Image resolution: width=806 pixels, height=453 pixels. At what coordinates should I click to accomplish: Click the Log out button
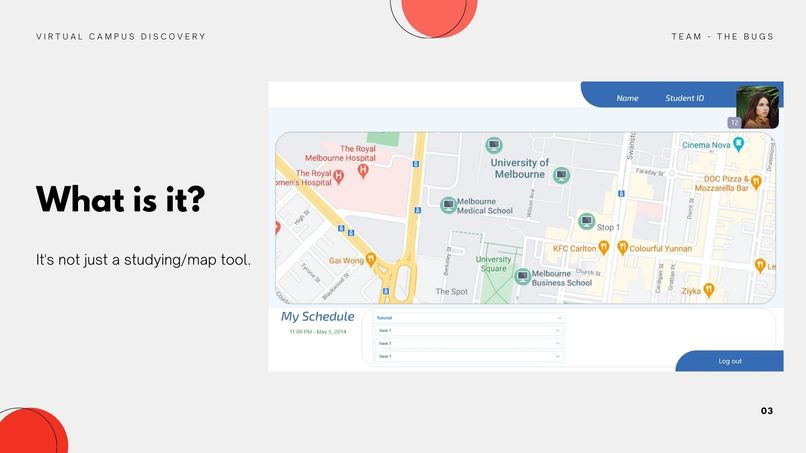click(x=729, y=361)
